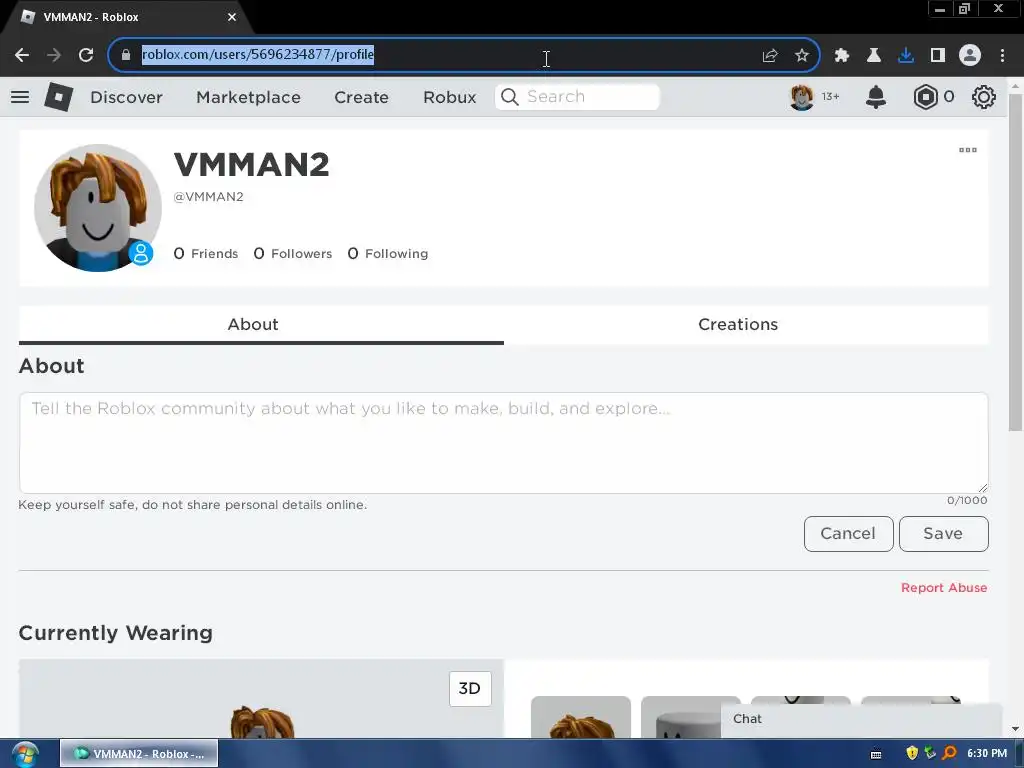Save the About description

click(944, 534)
